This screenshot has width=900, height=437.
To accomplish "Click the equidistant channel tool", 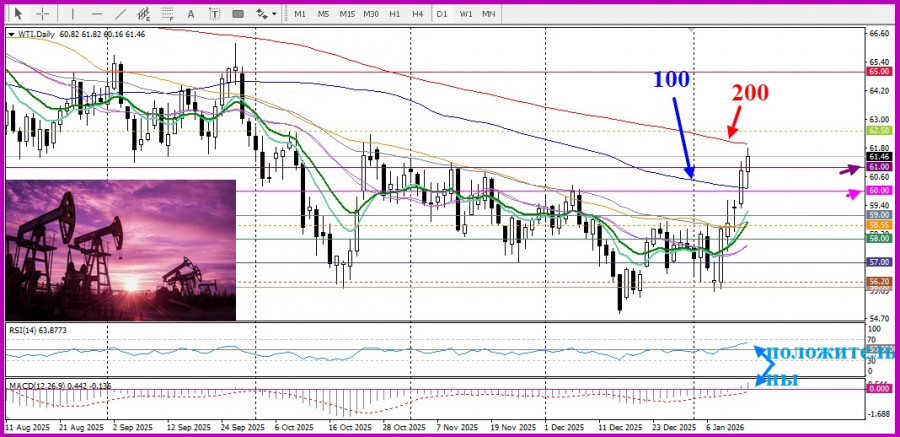I will click(x=145, y=13).
